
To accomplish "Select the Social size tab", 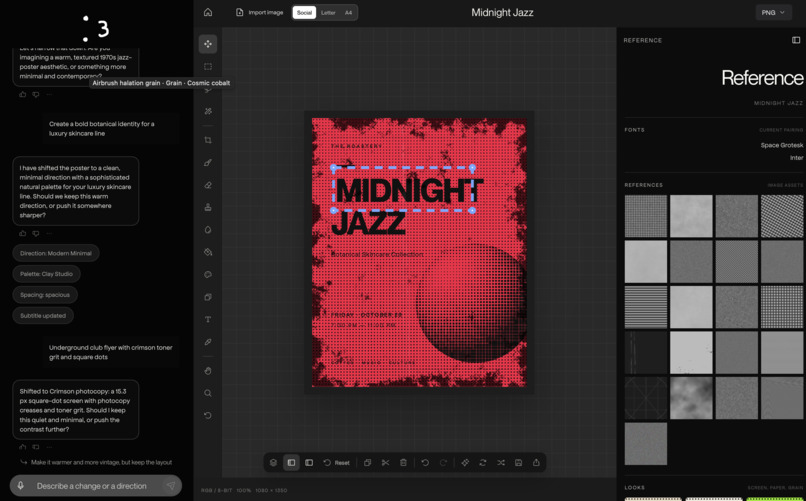I will click(304, 12).
